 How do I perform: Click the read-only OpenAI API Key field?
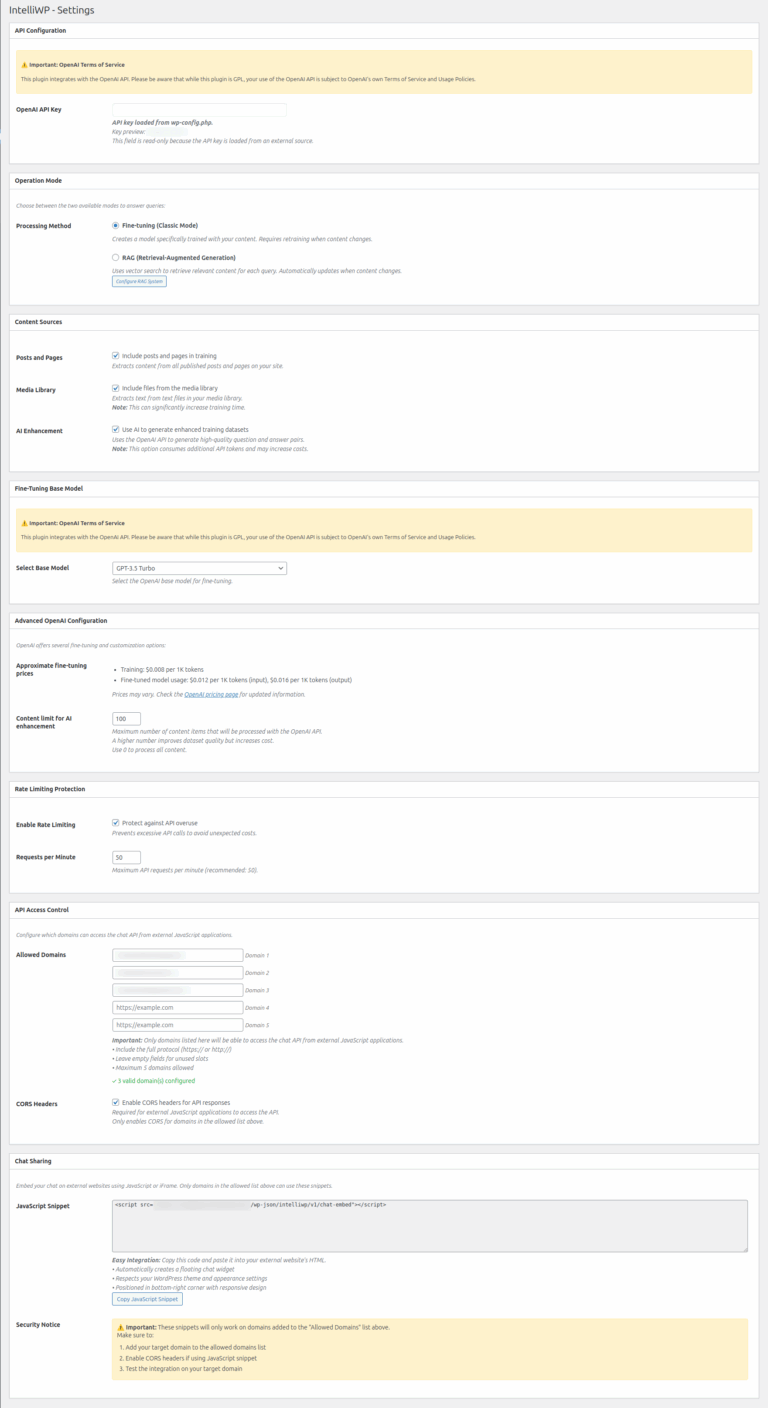click(x=199, y=109)
